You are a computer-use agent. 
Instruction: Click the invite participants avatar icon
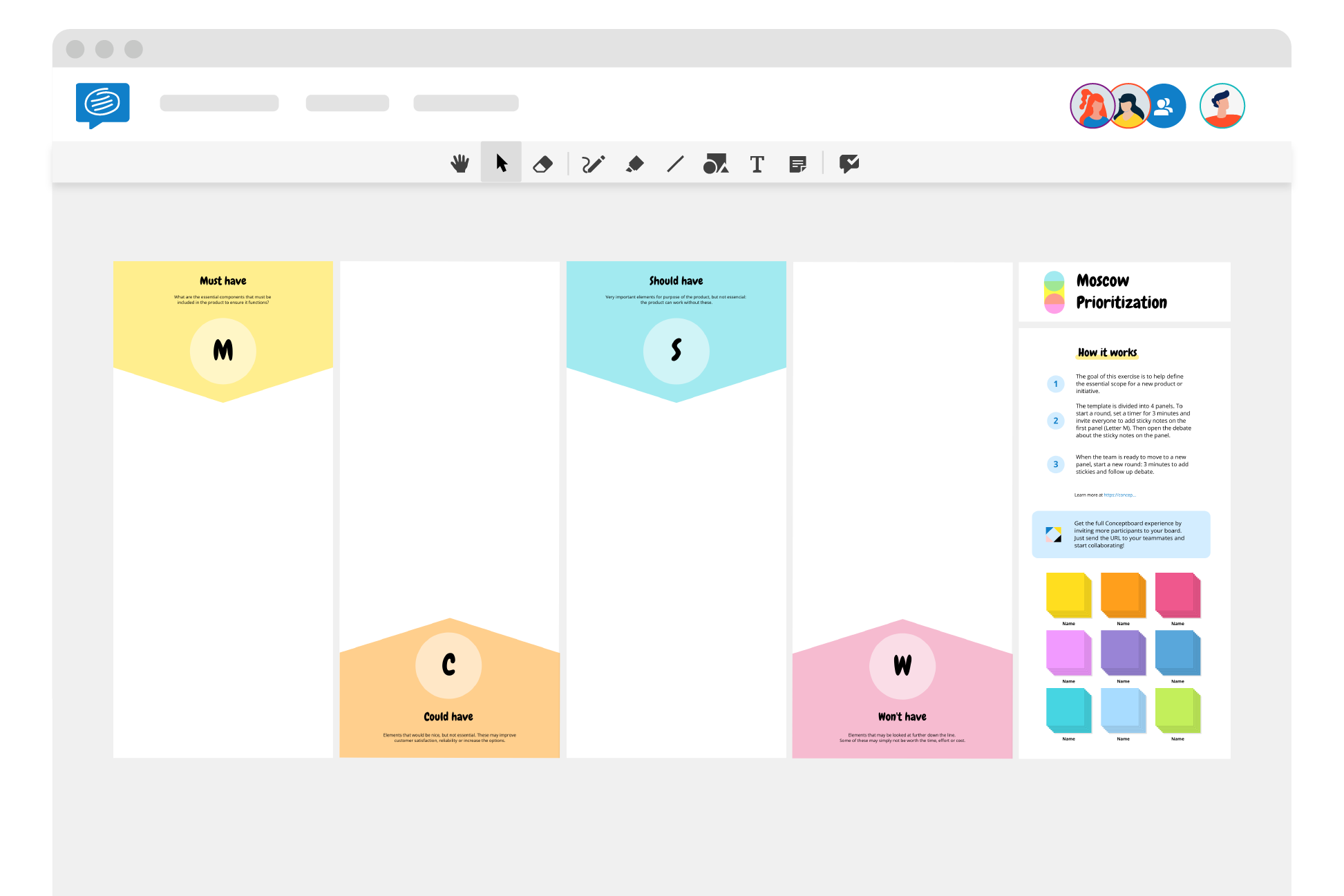pyautogui.click(x=1162, y=104)
